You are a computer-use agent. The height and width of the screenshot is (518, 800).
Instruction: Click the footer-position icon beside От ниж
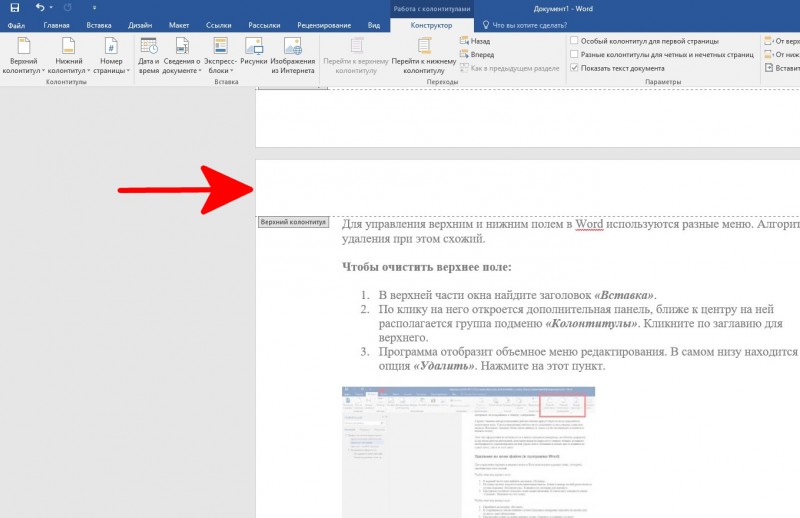tap(768, 54)
